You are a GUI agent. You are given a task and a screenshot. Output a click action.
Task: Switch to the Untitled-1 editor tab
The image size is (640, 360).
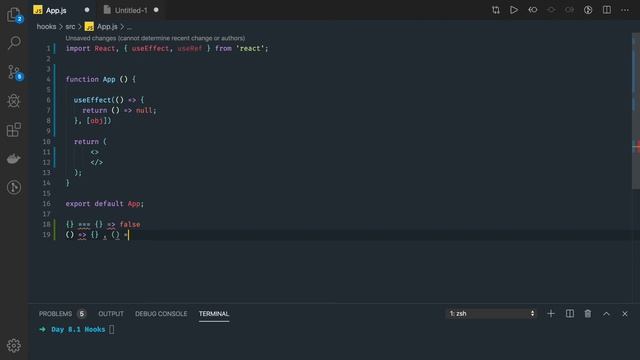click(x=131, y=10)
